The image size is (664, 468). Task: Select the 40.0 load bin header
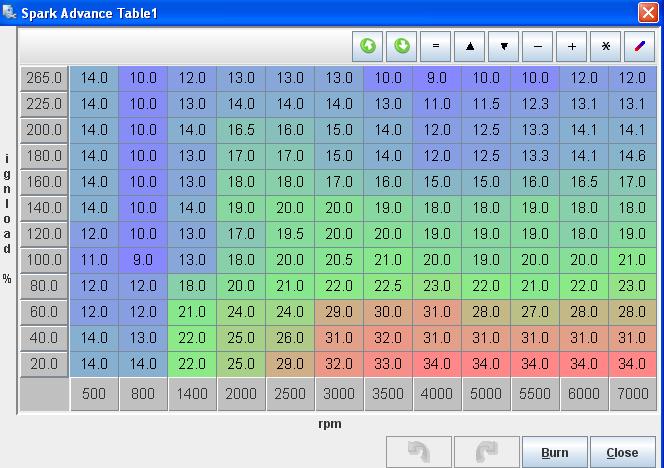[44, 338]
